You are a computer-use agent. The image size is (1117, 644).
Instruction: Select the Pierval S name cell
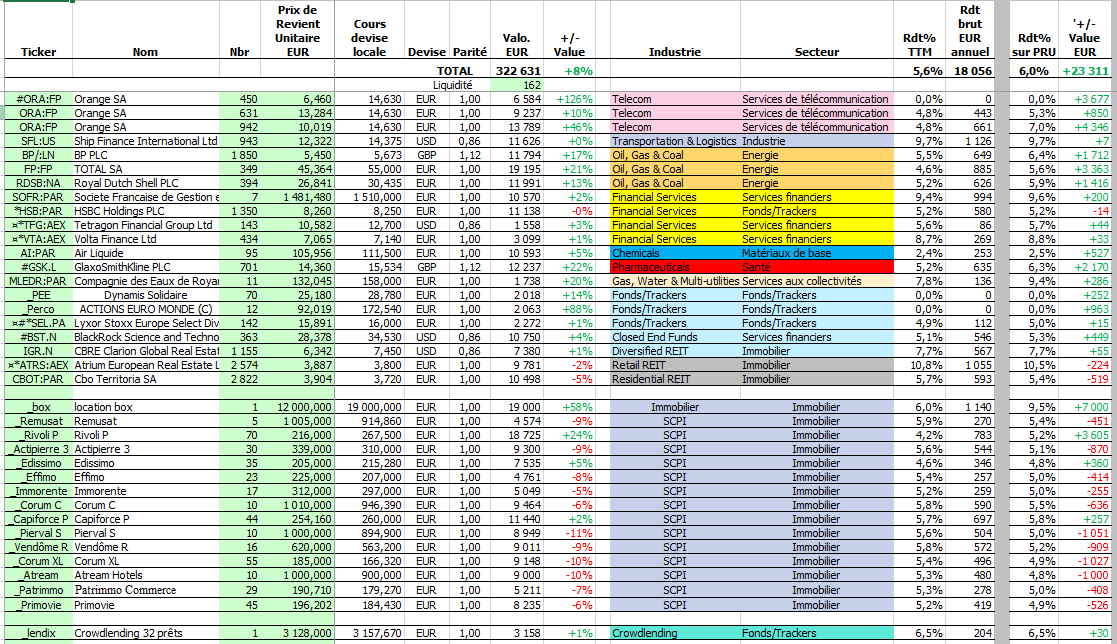(x=145, y=533)
